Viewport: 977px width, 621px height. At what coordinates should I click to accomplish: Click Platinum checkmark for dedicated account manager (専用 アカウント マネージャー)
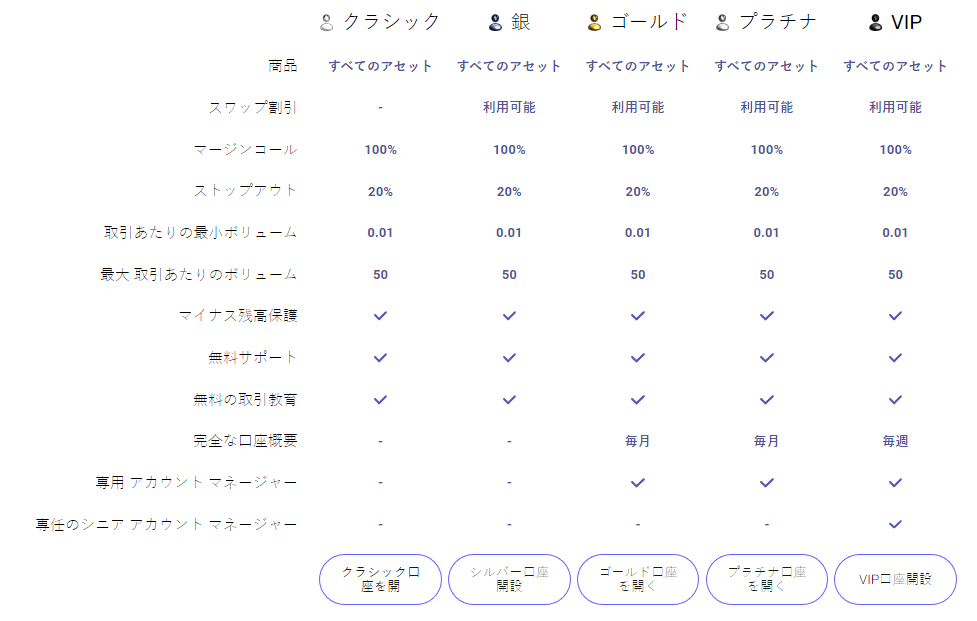tap(767, 482)
